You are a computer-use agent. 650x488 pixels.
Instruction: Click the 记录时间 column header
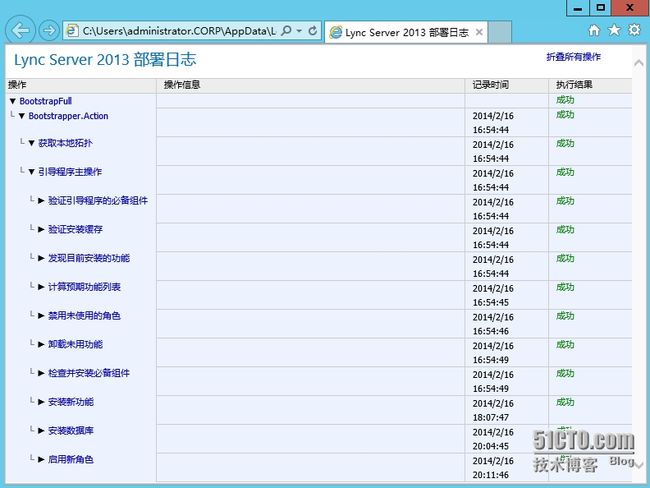[491, 85]
